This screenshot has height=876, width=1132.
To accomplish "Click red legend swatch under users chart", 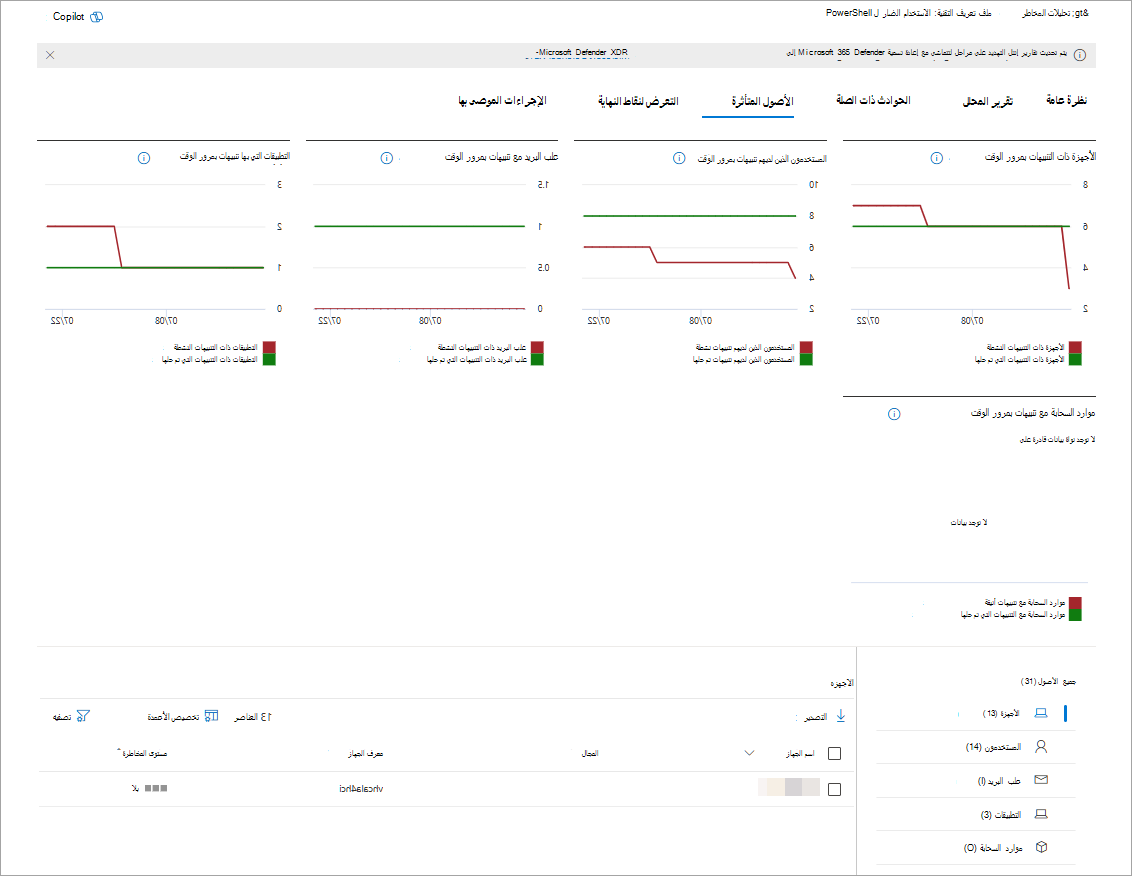I will 806,347.
